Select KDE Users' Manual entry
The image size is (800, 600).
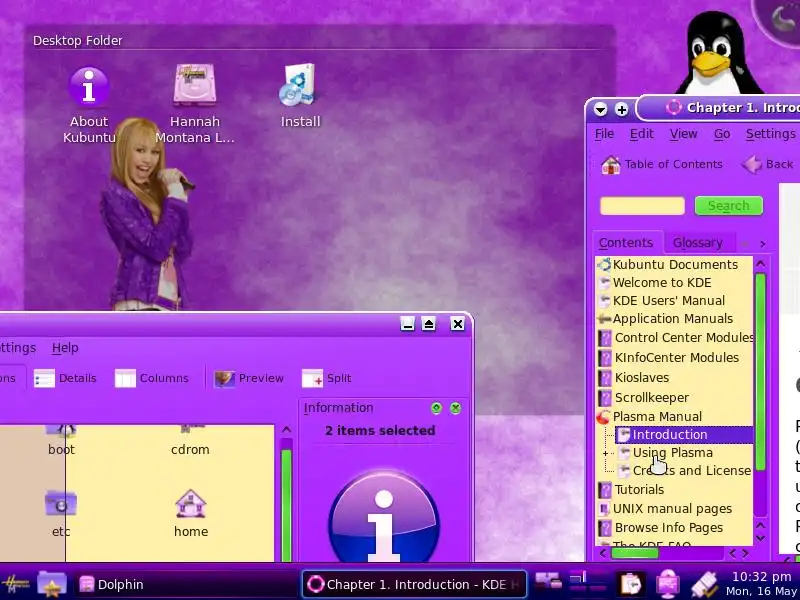(668, 301)
